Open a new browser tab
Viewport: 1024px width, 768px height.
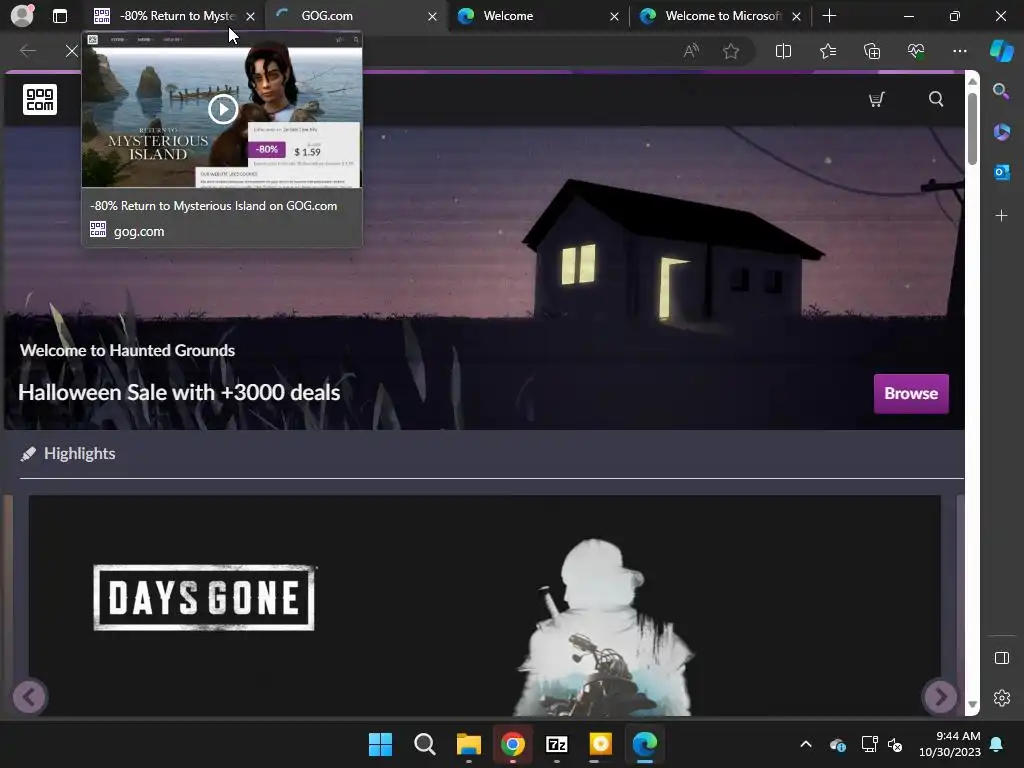pyautogui.click(x=829, y=16)
